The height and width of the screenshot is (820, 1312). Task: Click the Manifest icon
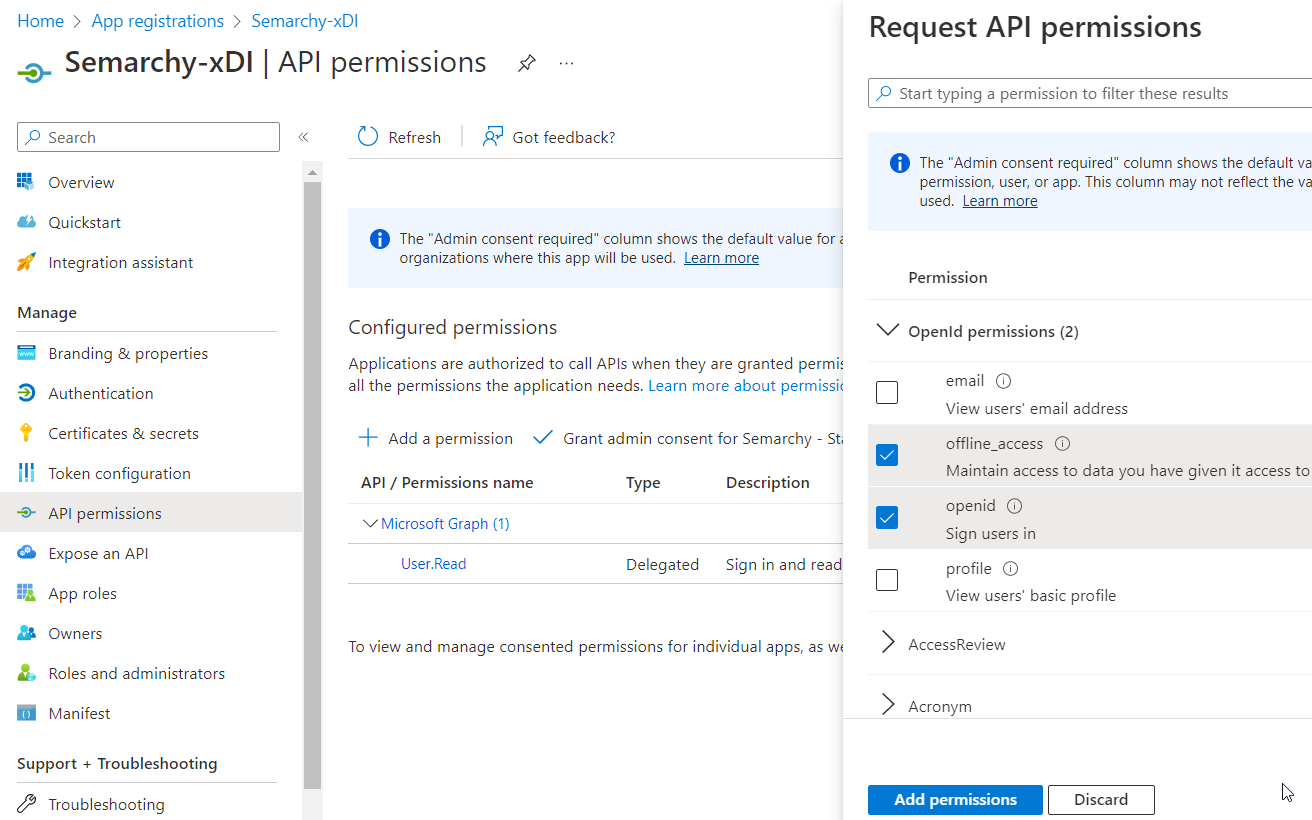(x=26, y=713)
